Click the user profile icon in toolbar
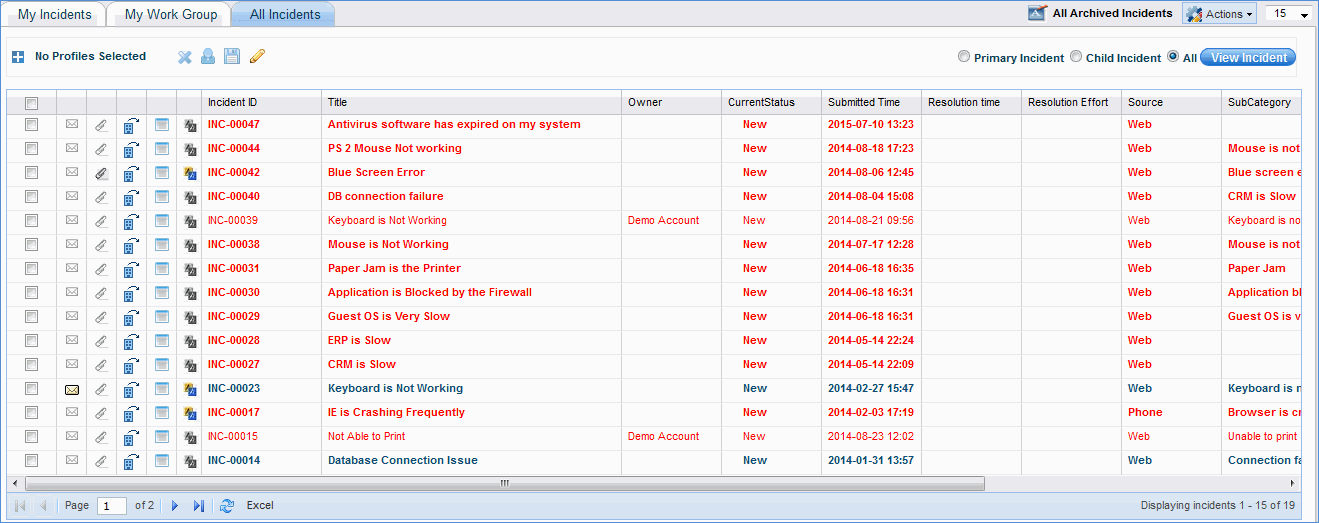The height and width of the screenshot is (523, 1319). 208,57
